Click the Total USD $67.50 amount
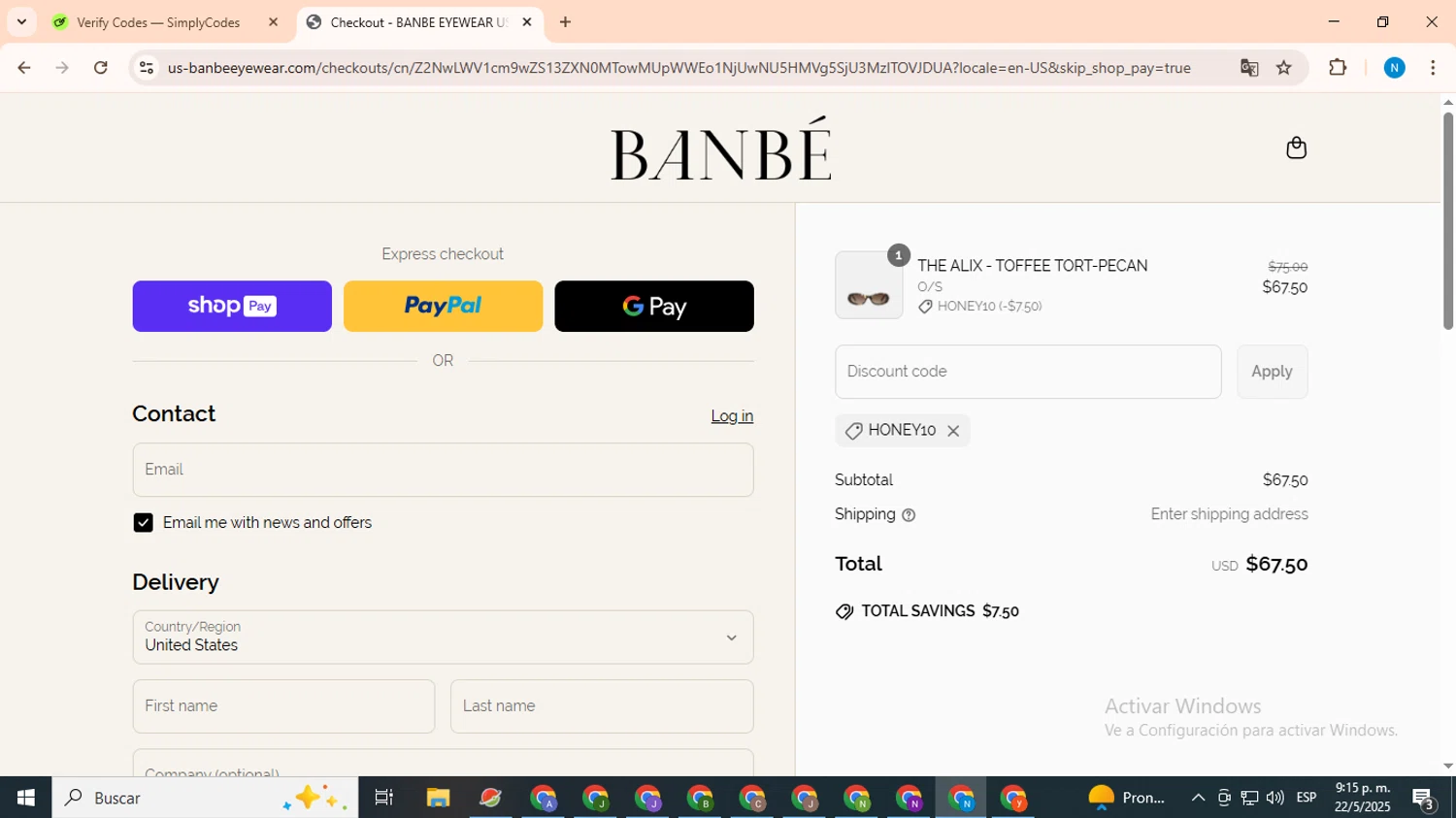The height and width of the screenshot is (818, 1456). [x=1276, y=565]
